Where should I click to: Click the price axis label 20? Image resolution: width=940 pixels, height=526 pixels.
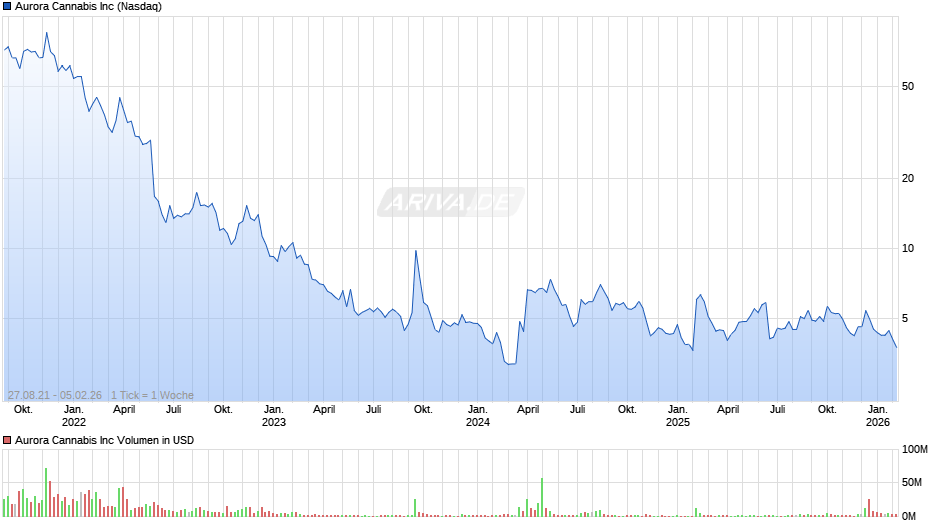(908, 178)
